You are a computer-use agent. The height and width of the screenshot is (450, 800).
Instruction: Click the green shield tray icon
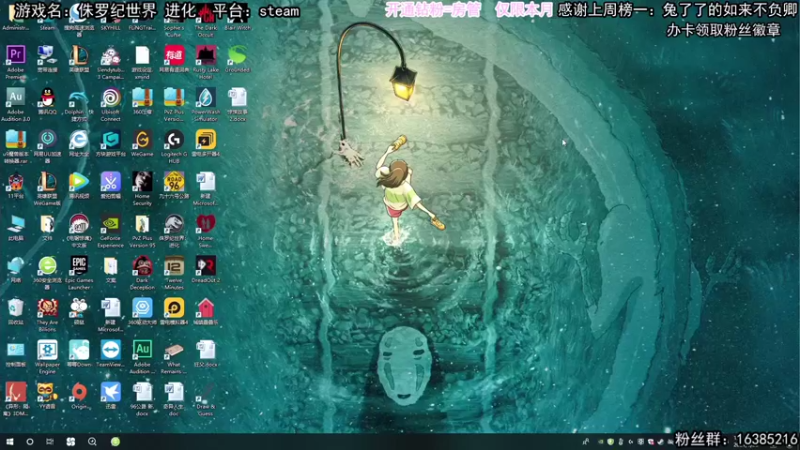coord(610,441)
